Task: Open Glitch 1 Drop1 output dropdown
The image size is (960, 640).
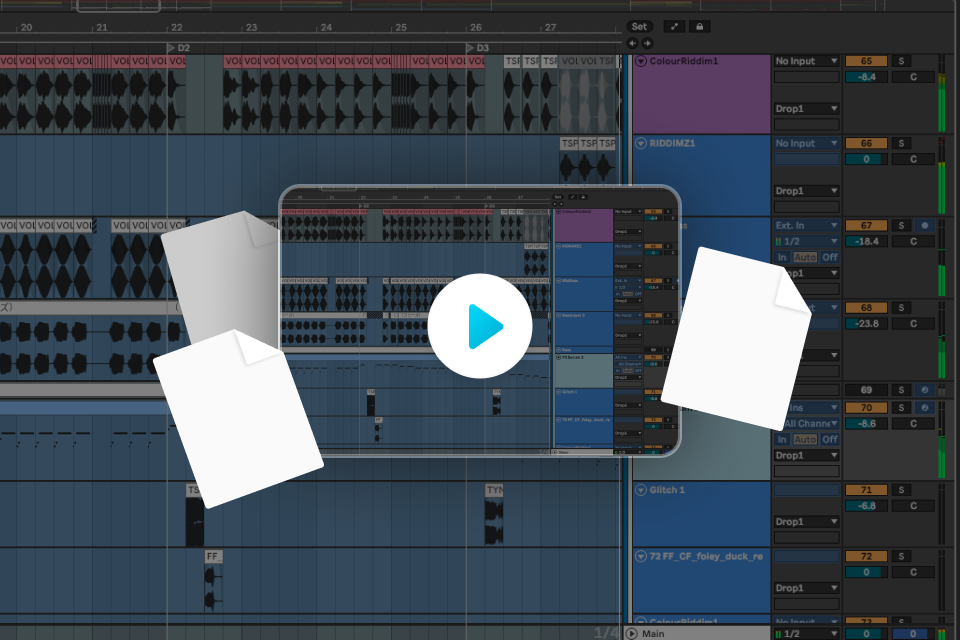Action: pos(806,522)
